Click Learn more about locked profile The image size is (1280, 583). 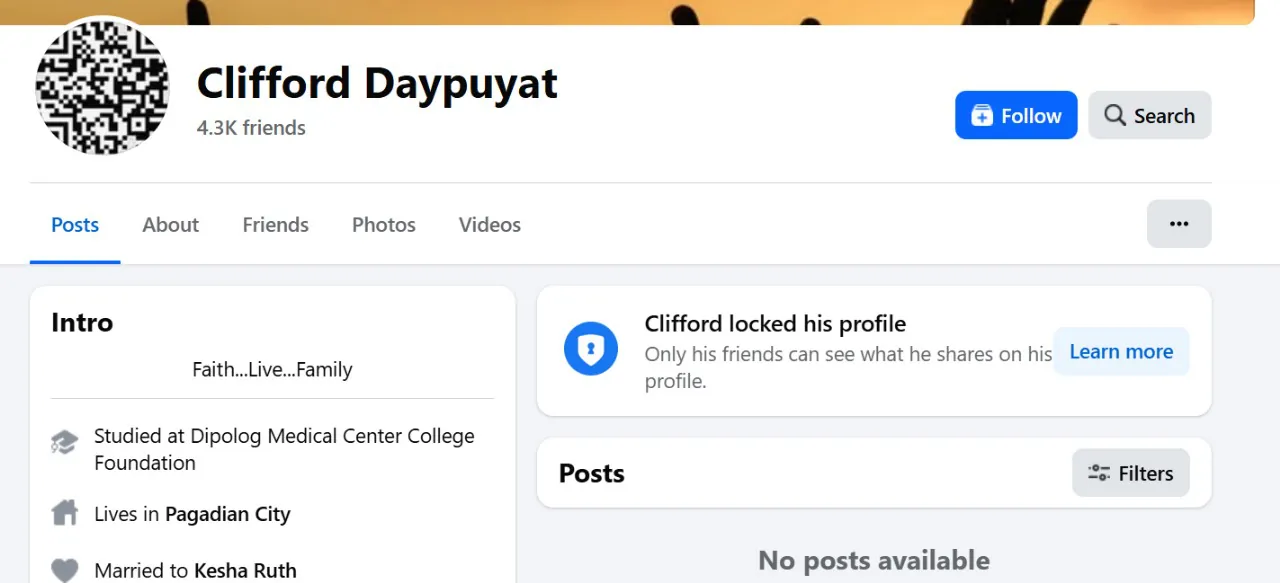[x=1120, y=352]
